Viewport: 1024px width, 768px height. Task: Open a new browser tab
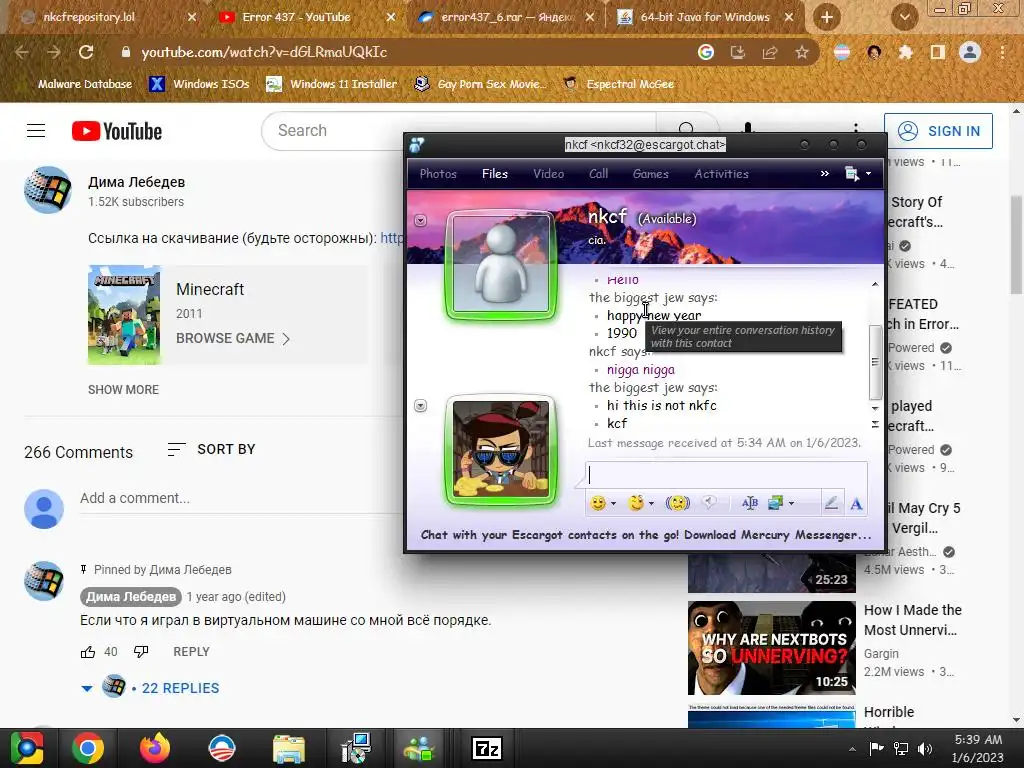tap(827, 17)
